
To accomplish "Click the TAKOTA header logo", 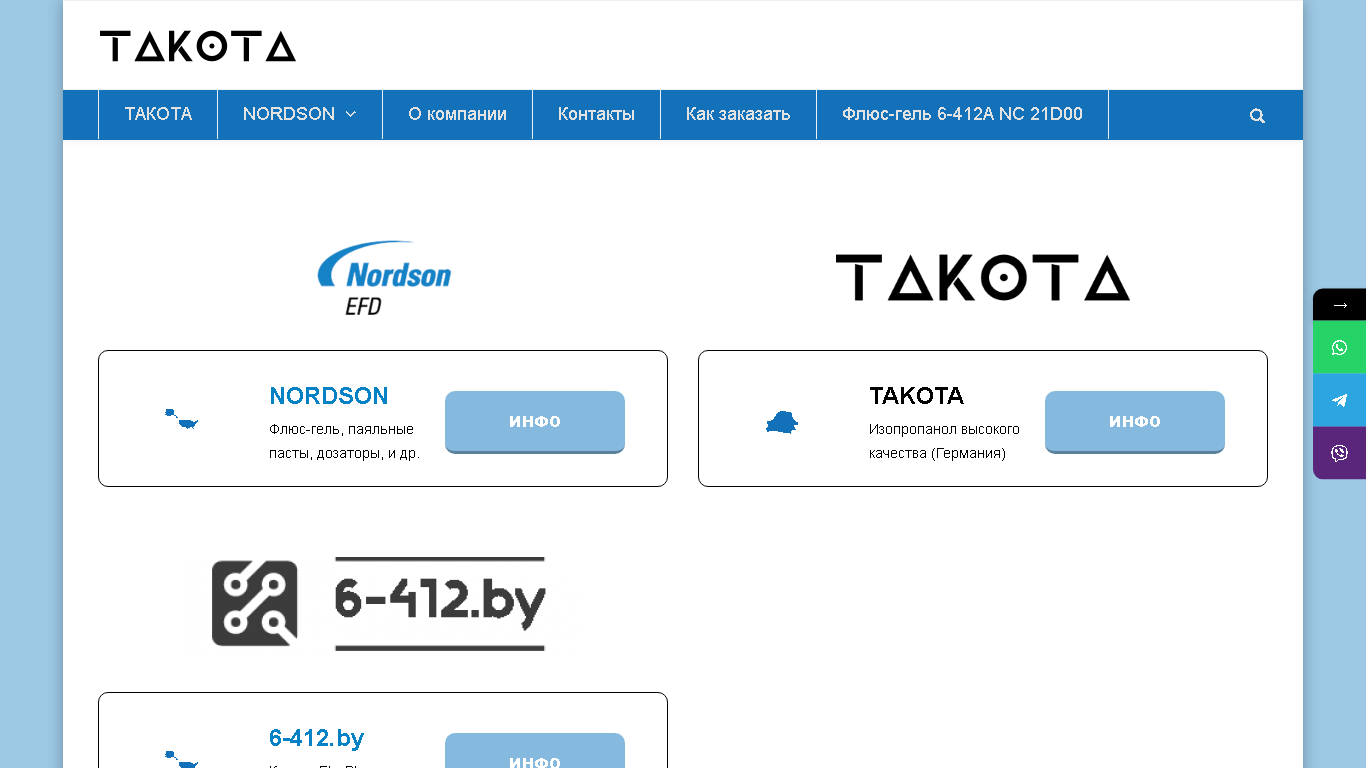I will pyautogui.click(x=198, y=46).
